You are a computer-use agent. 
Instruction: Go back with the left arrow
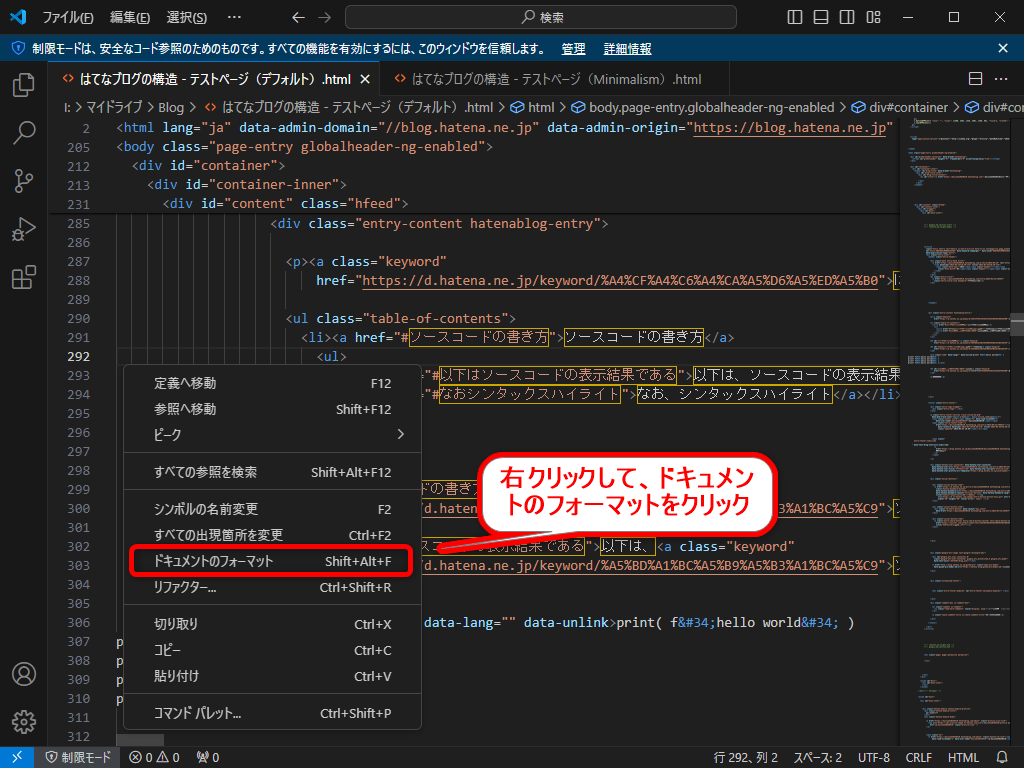click(298, 17)
